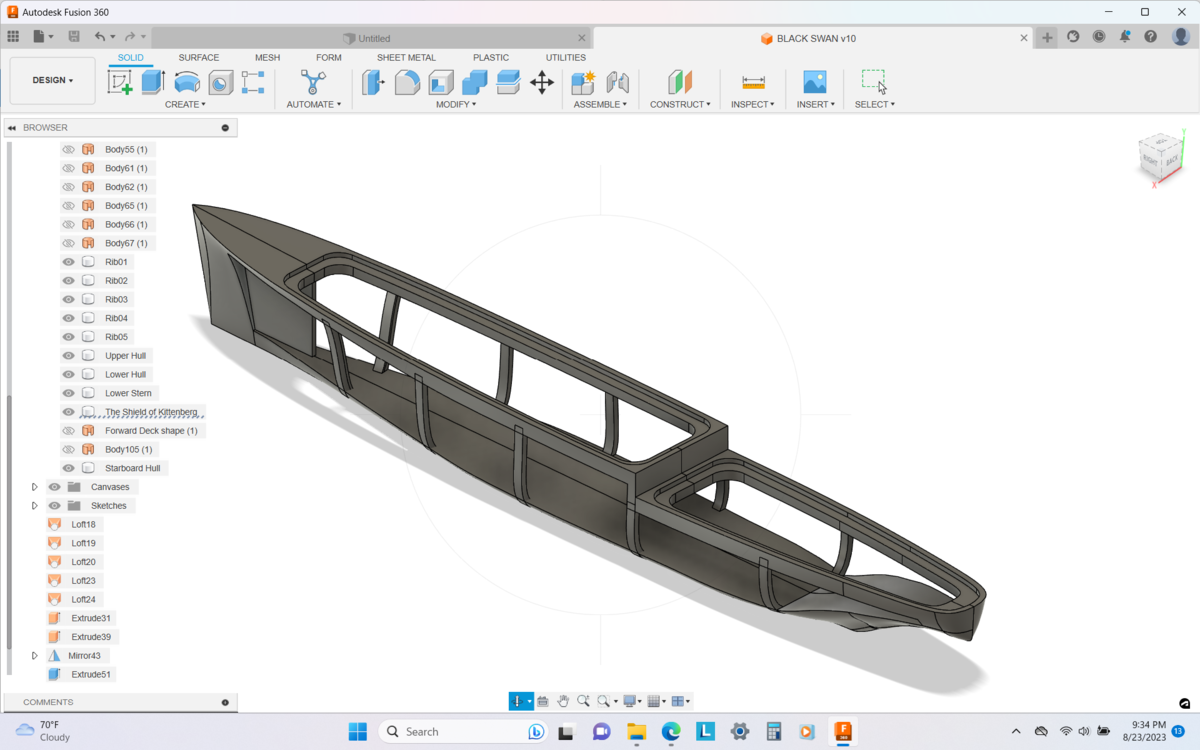Hide the Starboard Hull body
Image resolution: width=1200 pixels, height=750 pixels.
(x=69, y=468)
